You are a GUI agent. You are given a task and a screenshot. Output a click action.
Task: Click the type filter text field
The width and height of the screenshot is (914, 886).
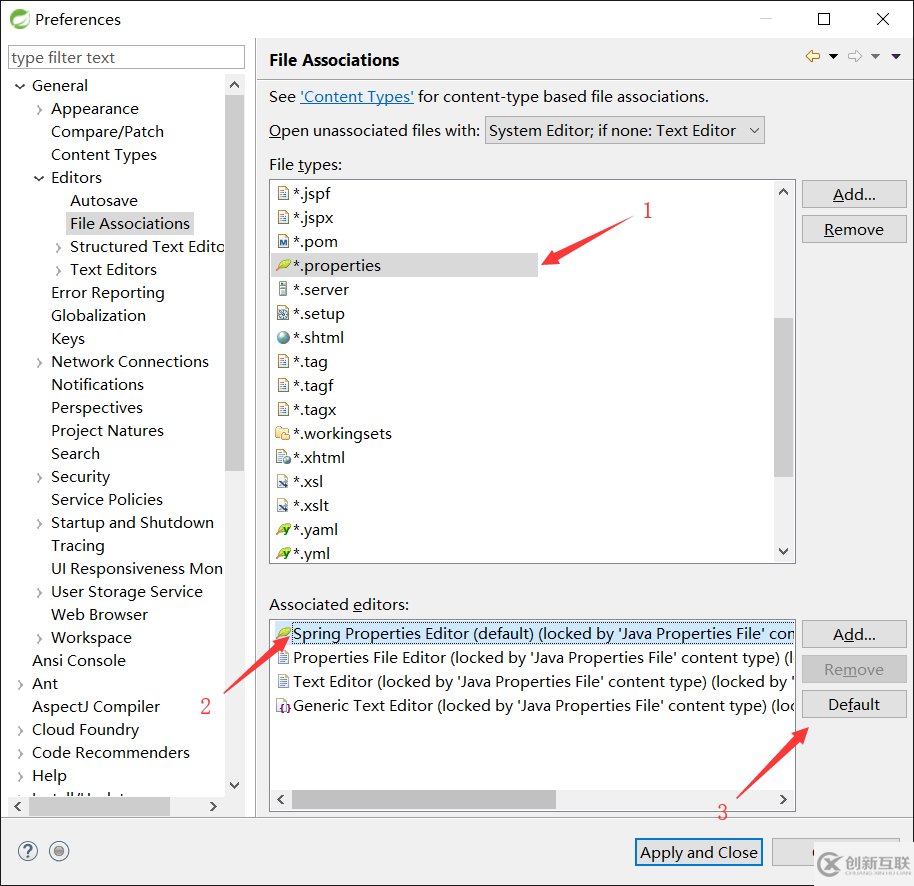(126, 57)
